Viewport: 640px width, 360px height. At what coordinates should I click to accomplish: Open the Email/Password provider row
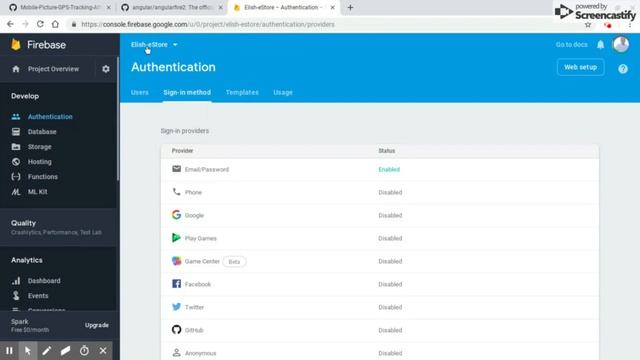coord(380,169)
